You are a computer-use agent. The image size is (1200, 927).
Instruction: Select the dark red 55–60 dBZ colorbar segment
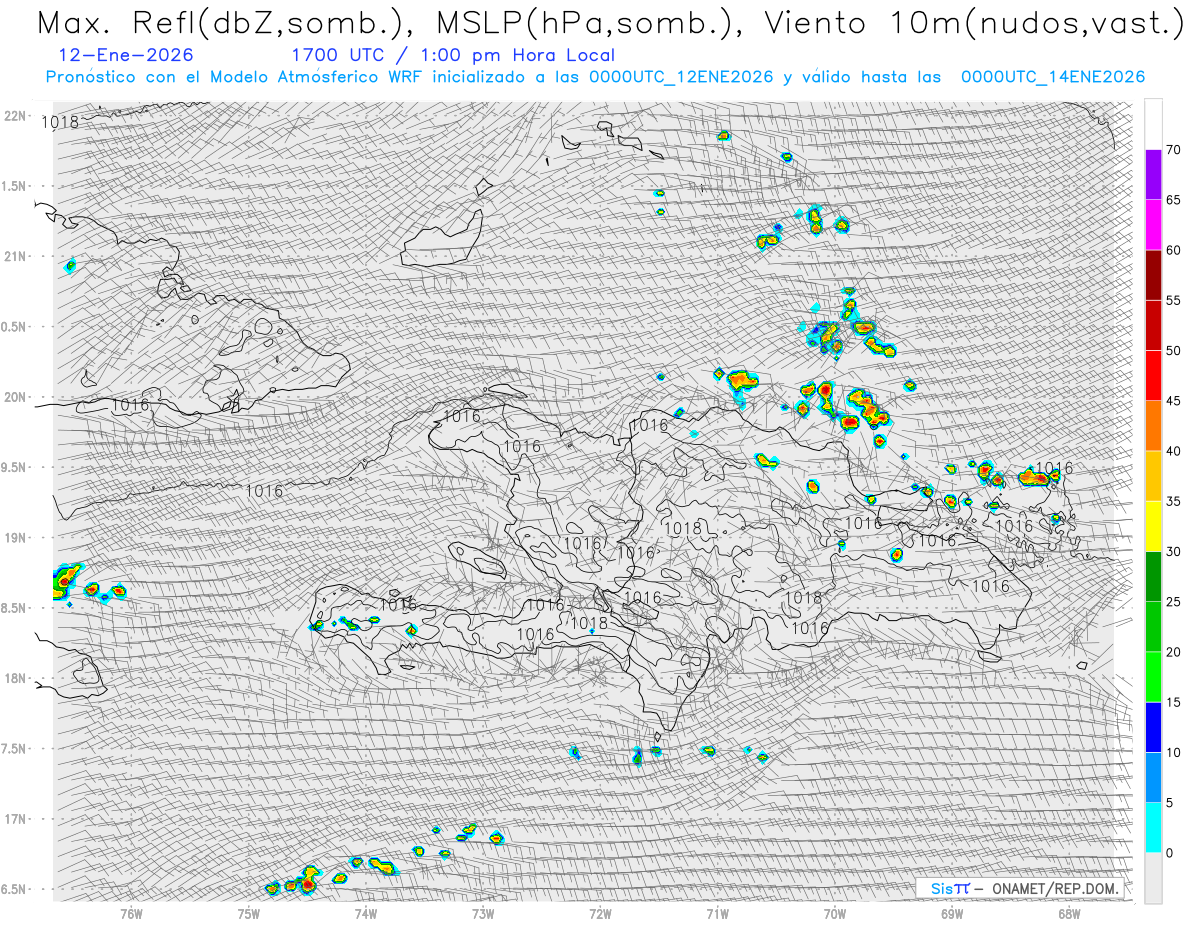(x=1153, y=275)
